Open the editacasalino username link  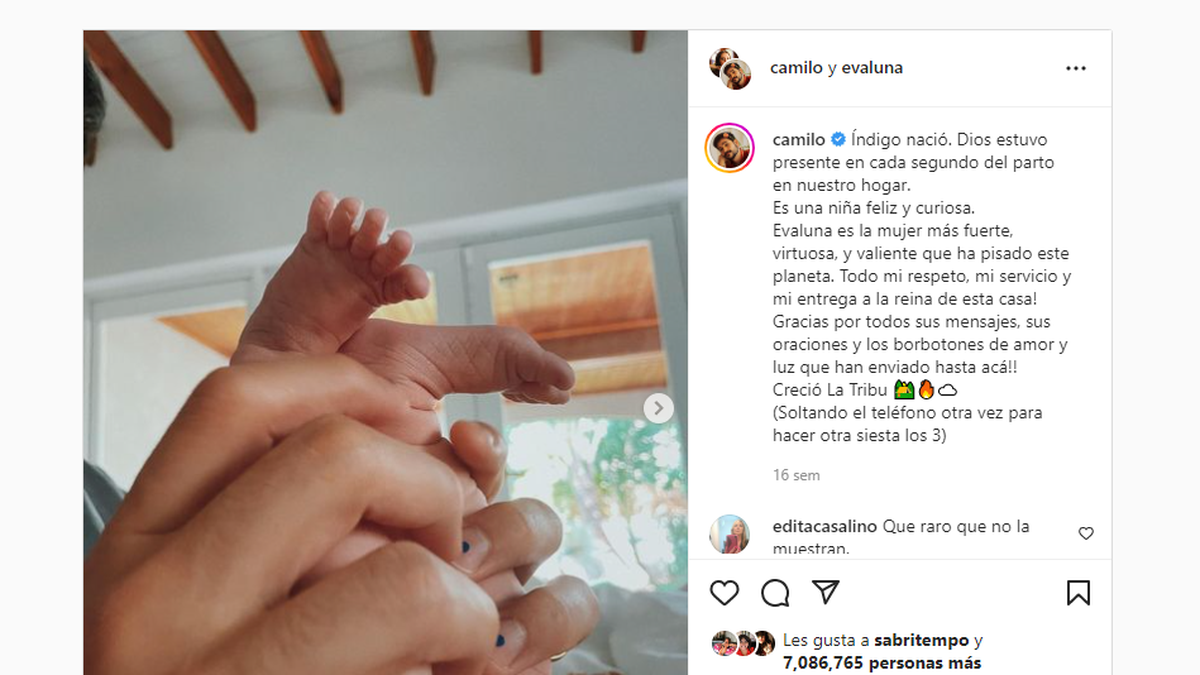(x=827, y=526)
